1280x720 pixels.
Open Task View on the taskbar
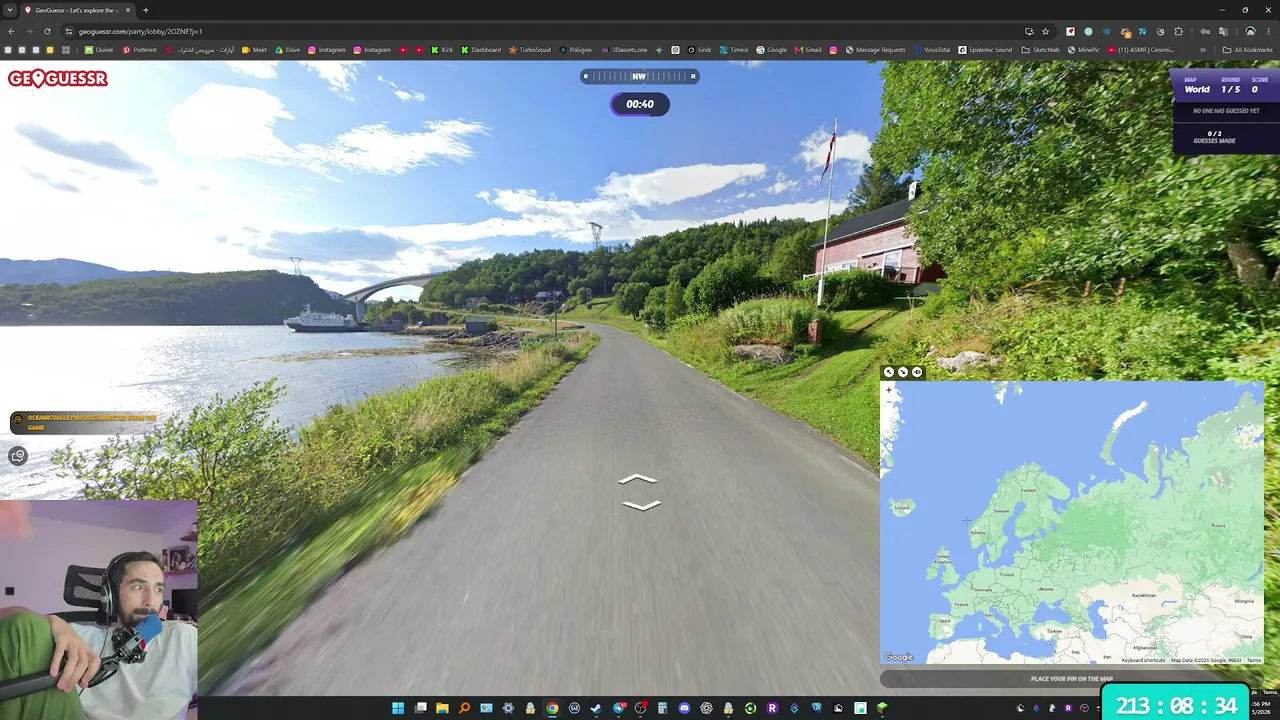click(x=420, y=708)
